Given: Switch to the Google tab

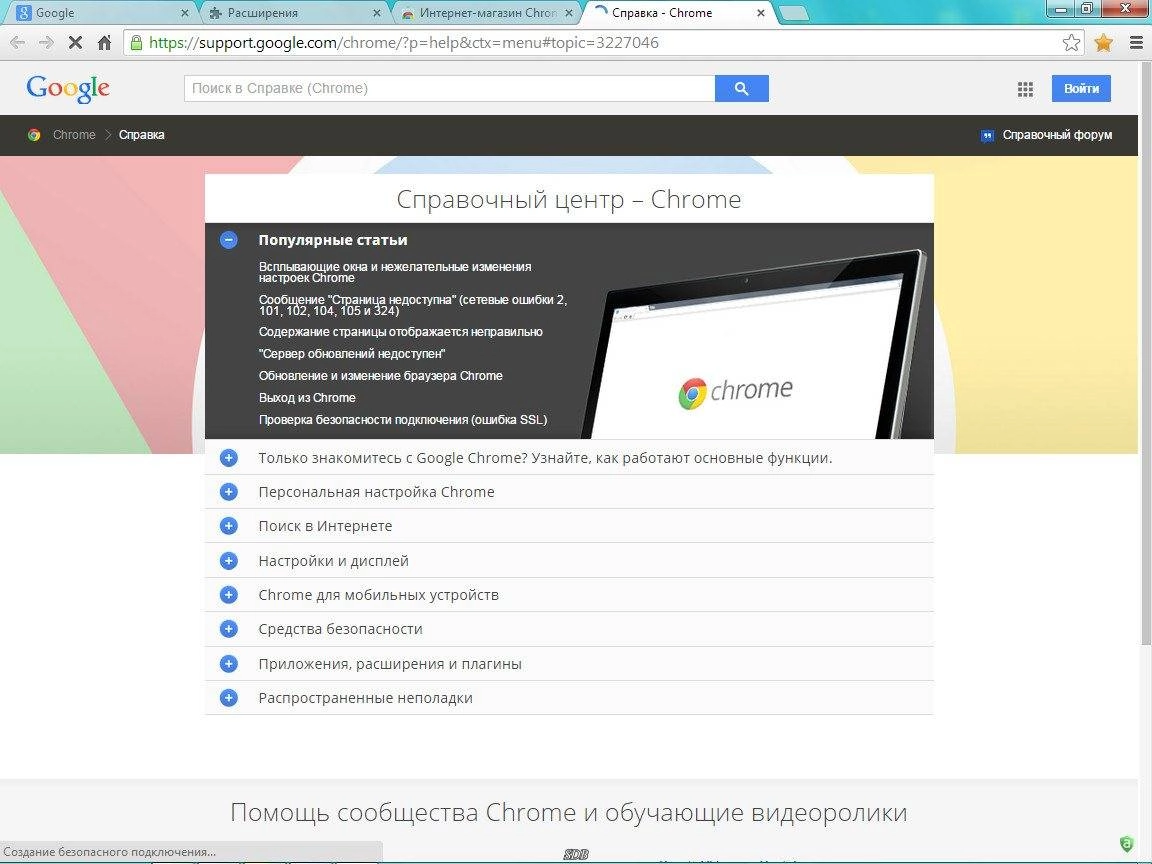Looking at the screenshot, I should coord(103,13).
